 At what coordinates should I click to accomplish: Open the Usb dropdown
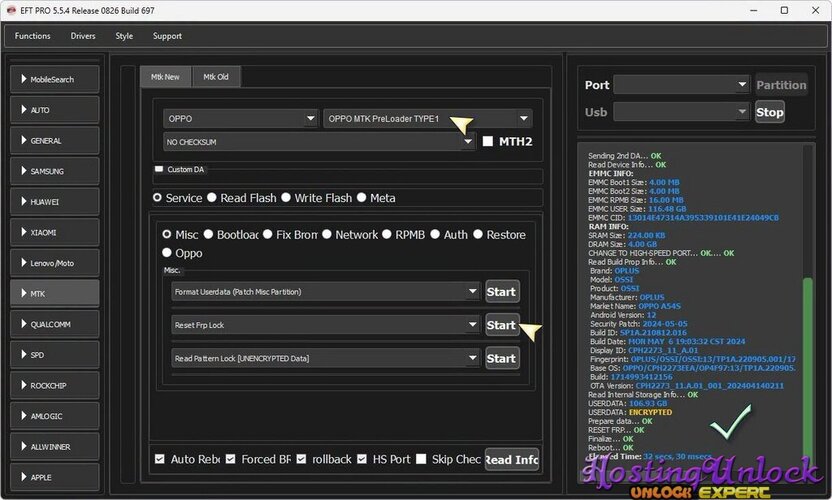(681, 112)
